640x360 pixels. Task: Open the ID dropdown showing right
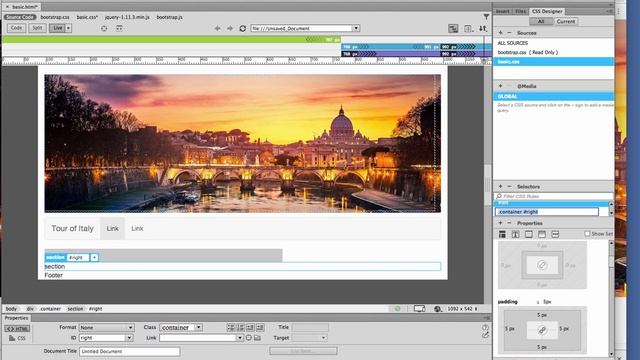129,338
